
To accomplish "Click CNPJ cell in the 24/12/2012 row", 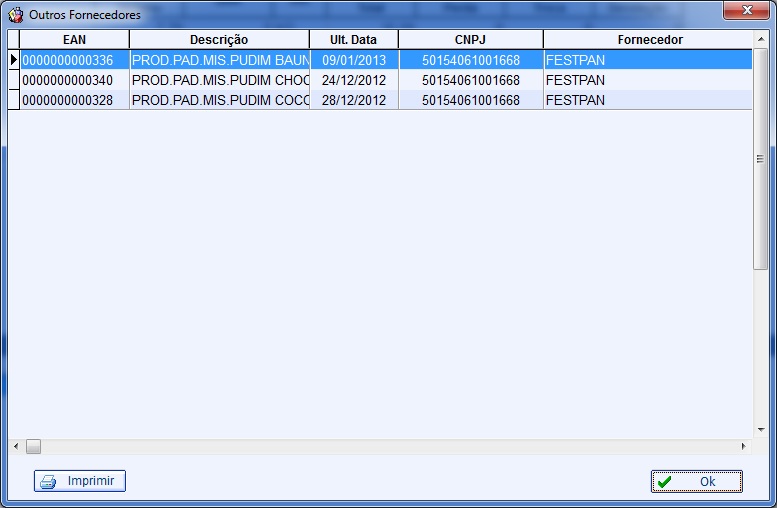I will pyautogui.click(x=471, y=80).
